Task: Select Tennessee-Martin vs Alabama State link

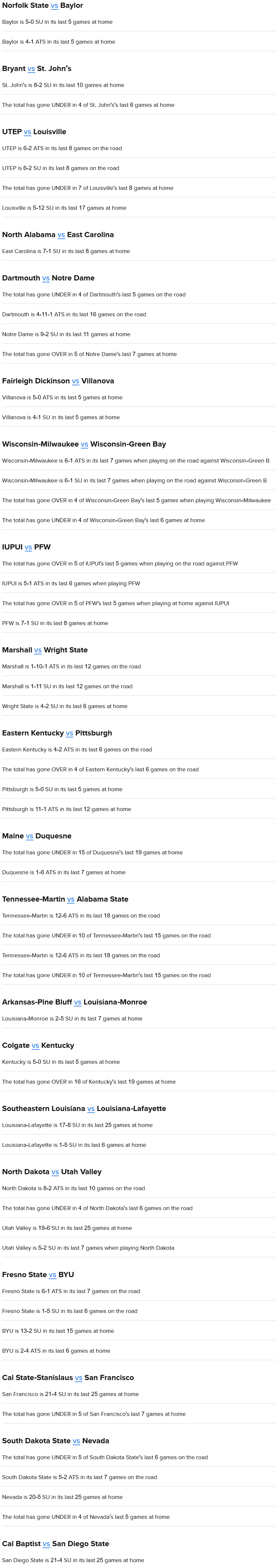Action: click(x=71, y=900)
